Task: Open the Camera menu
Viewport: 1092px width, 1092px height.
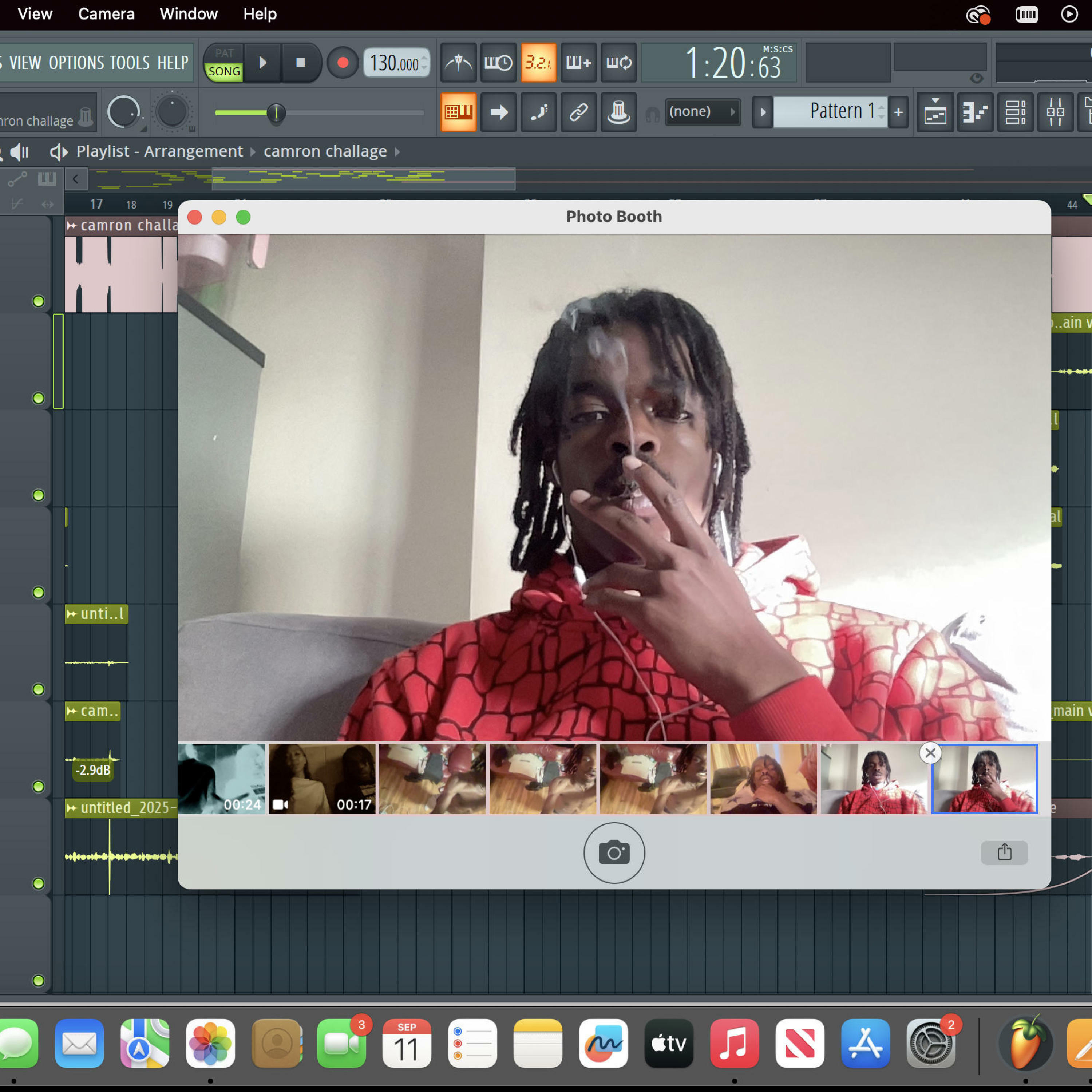Action: pyautogui.click(x=106, y=14)
